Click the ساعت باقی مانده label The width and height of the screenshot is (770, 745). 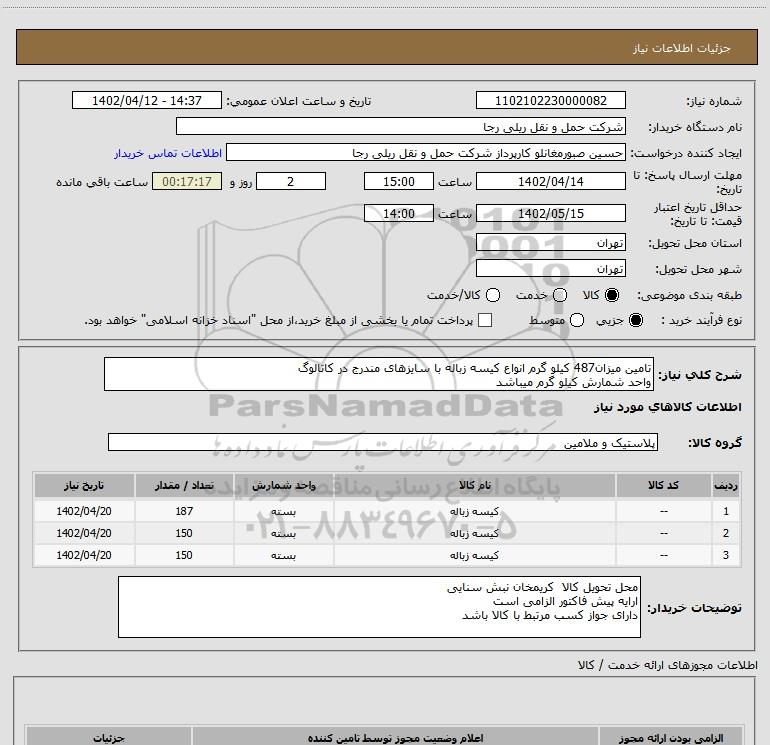[102, 182]
